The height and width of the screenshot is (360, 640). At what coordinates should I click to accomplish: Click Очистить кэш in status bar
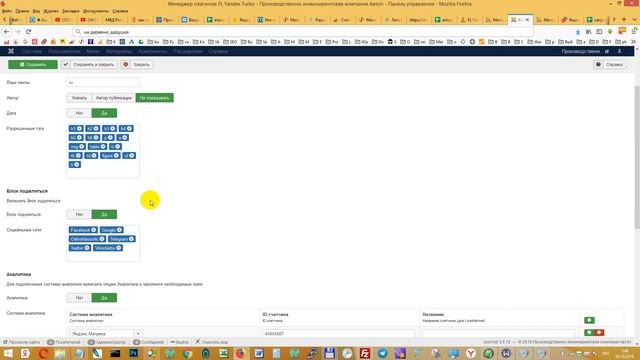pyautogui.click(x=211, y=342)
